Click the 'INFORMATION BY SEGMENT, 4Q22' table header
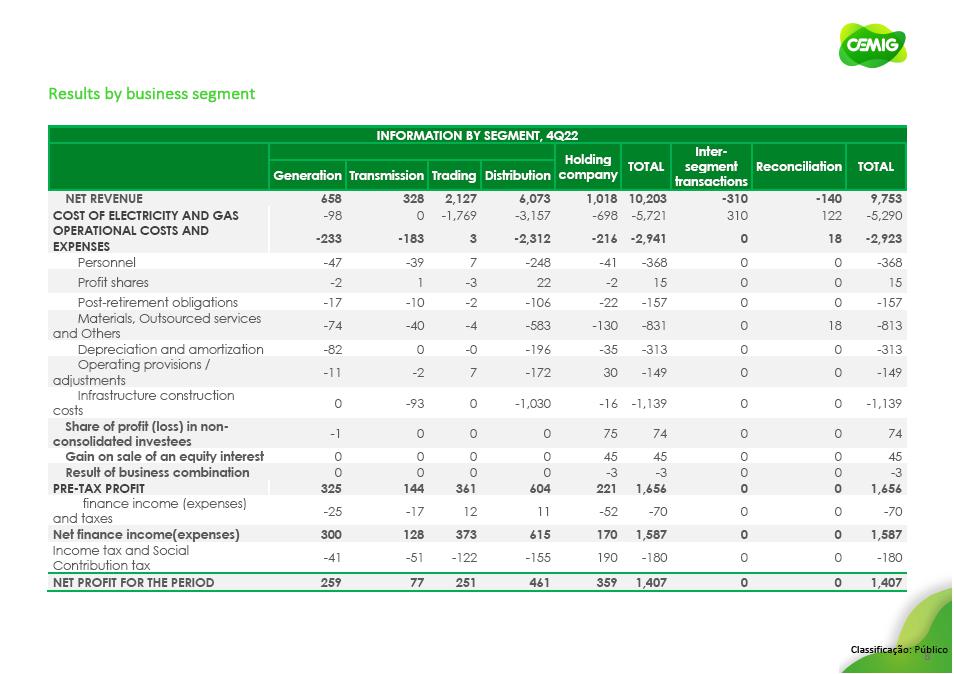This screenshot has height=674, width=954. click(477, 135)
